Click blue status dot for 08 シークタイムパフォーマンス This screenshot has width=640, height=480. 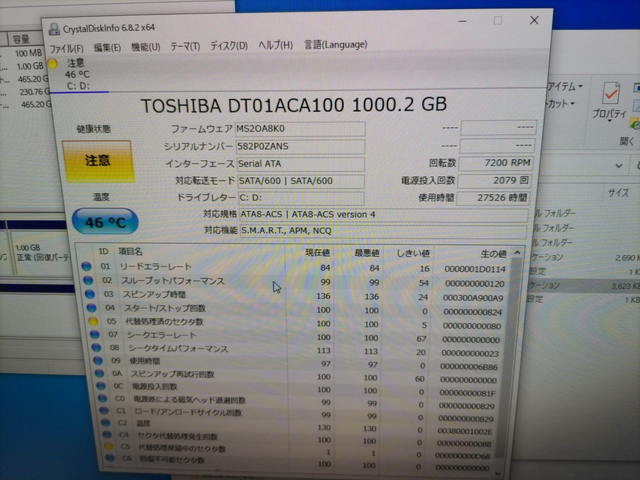96,348
